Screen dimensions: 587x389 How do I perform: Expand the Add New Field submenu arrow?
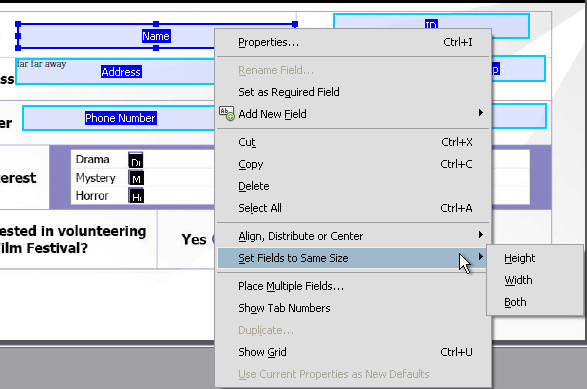pos(481,113)
